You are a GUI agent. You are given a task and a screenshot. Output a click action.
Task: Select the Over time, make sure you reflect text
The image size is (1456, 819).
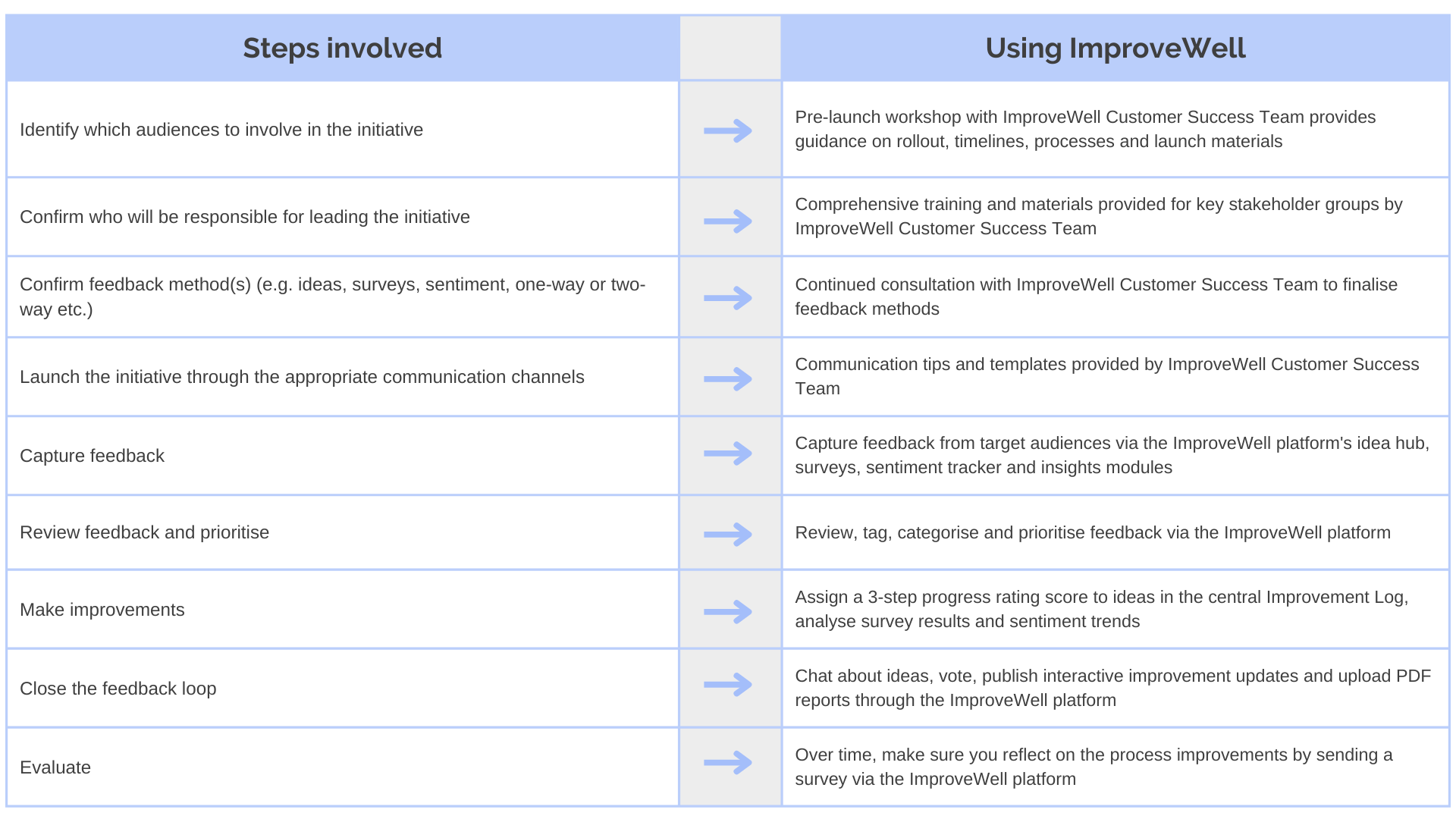click(x=1094, y=767)
